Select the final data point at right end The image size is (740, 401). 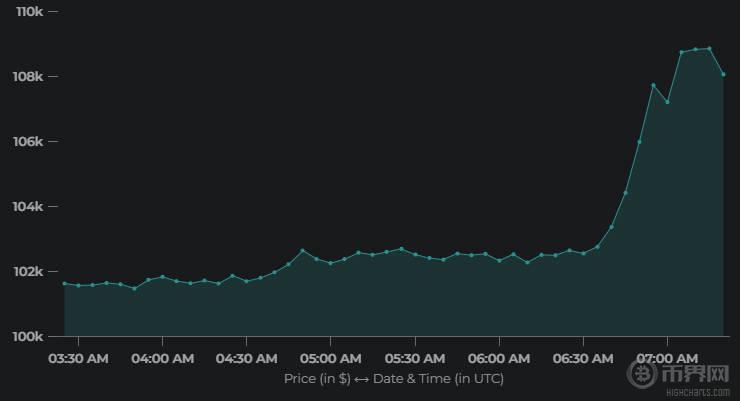click(x=723, y=74)
